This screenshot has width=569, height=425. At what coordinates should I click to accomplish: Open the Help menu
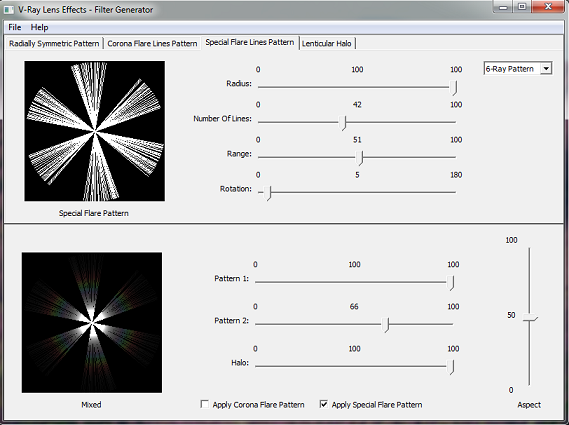[x=39, y=27]
